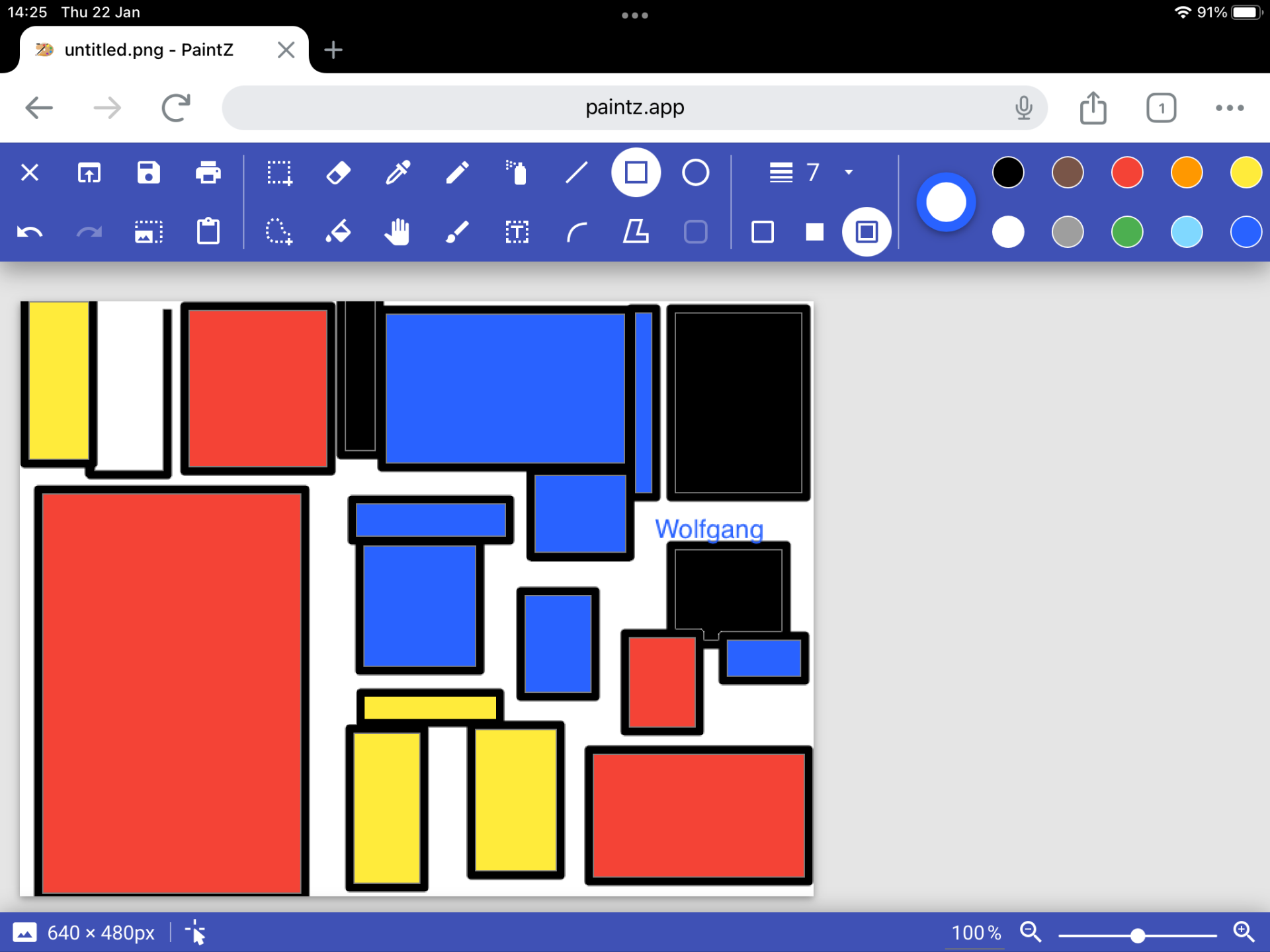Viewport: 1270px width, 952px height.
Task: Open browser three-dot more menu
Action: click(x=1229, y=108)
